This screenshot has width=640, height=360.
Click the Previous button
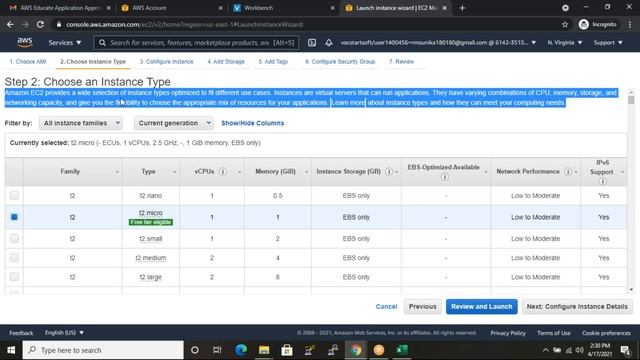click(422, 307)
